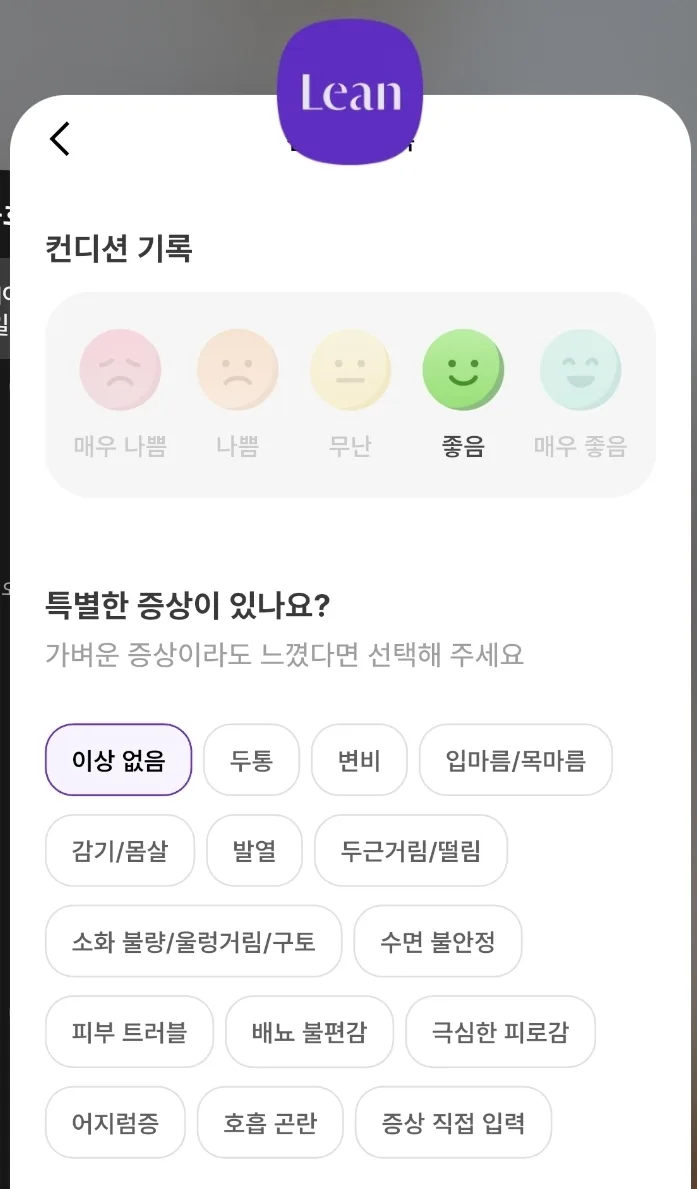The image size is (697, 1189).
Task: Go back using the left arrow icon
Action: pyautogui.click(x=60, y=139)
